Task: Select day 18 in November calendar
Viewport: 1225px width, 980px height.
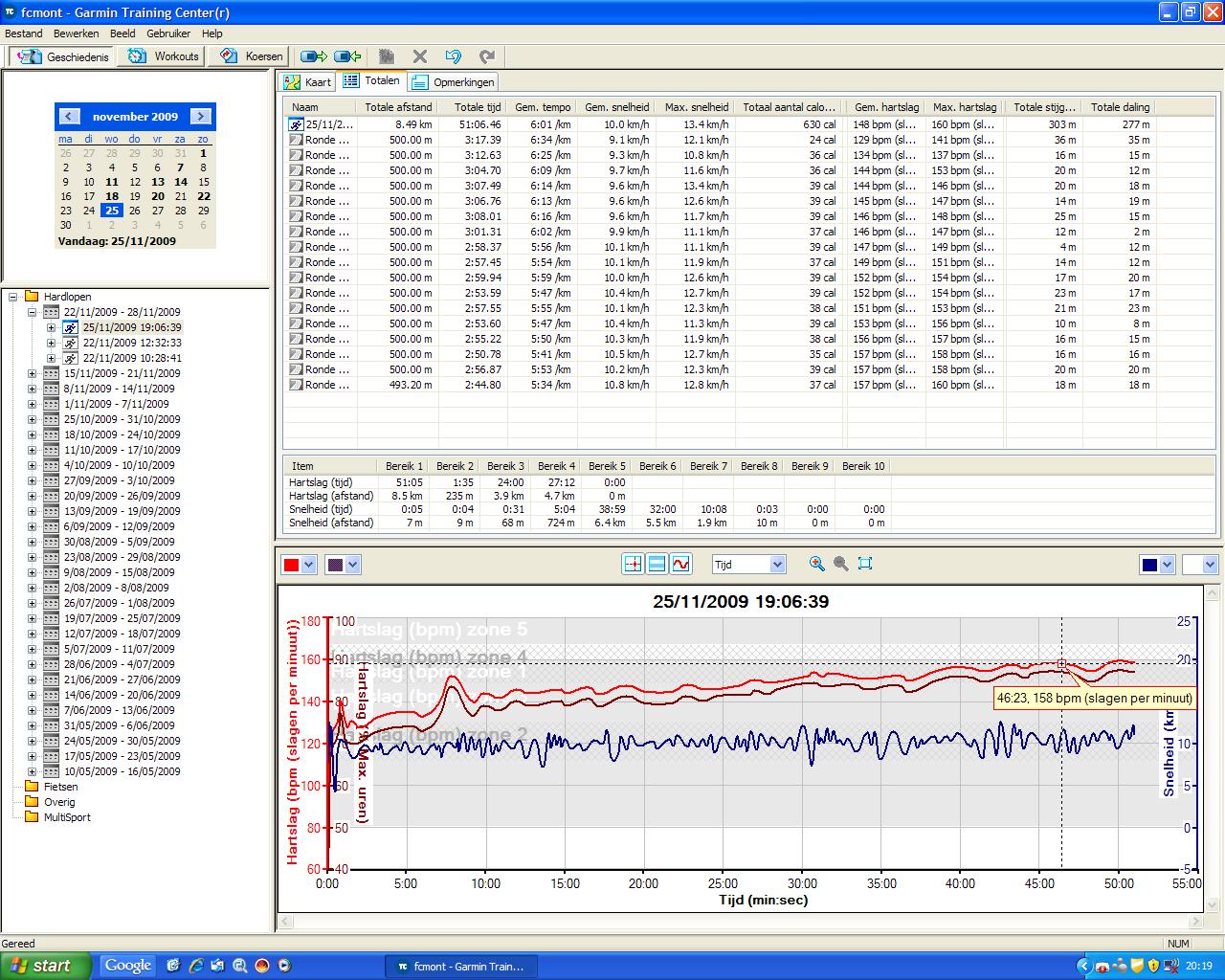Action: (x=112, y=197)
